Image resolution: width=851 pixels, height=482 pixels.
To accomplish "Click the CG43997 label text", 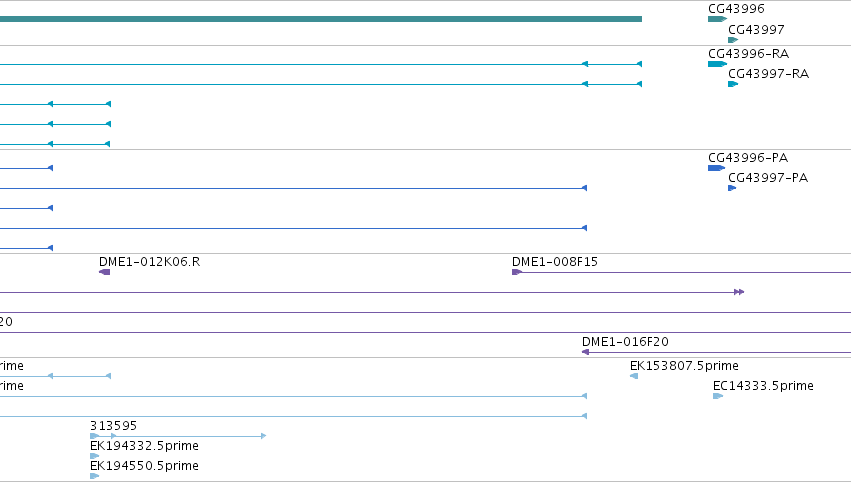I will [756, 29].
